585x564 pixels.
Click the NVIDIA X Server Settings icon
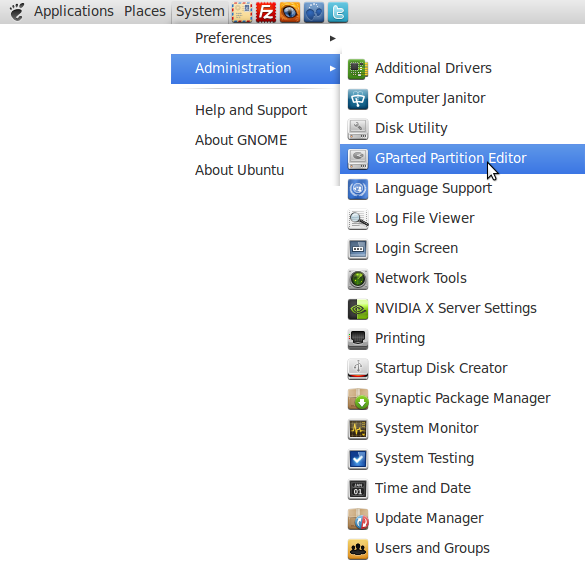[x=358, y=309]
